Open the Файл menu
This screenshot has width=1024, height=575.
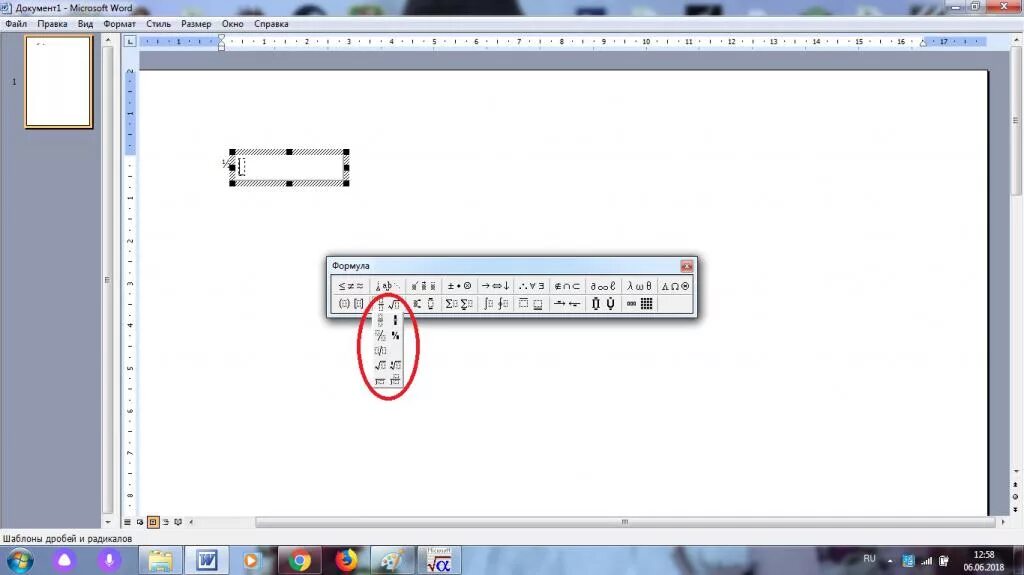(16, 24)
